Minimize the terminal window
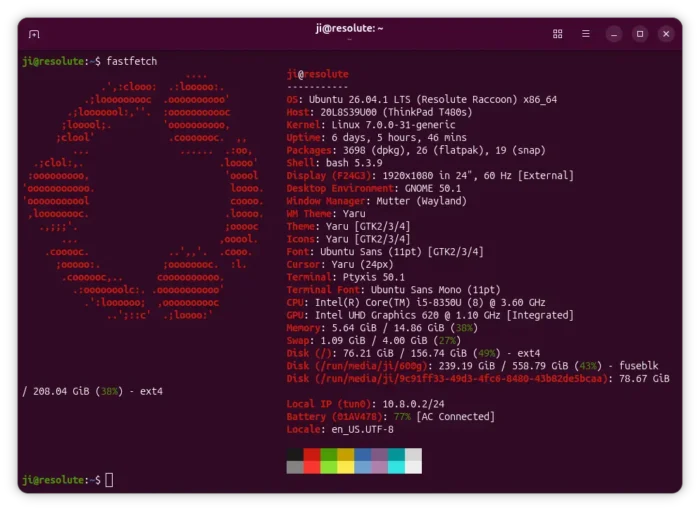Image resolution: width=700 pixels, height=511 pixels. [x=614, y=34]
